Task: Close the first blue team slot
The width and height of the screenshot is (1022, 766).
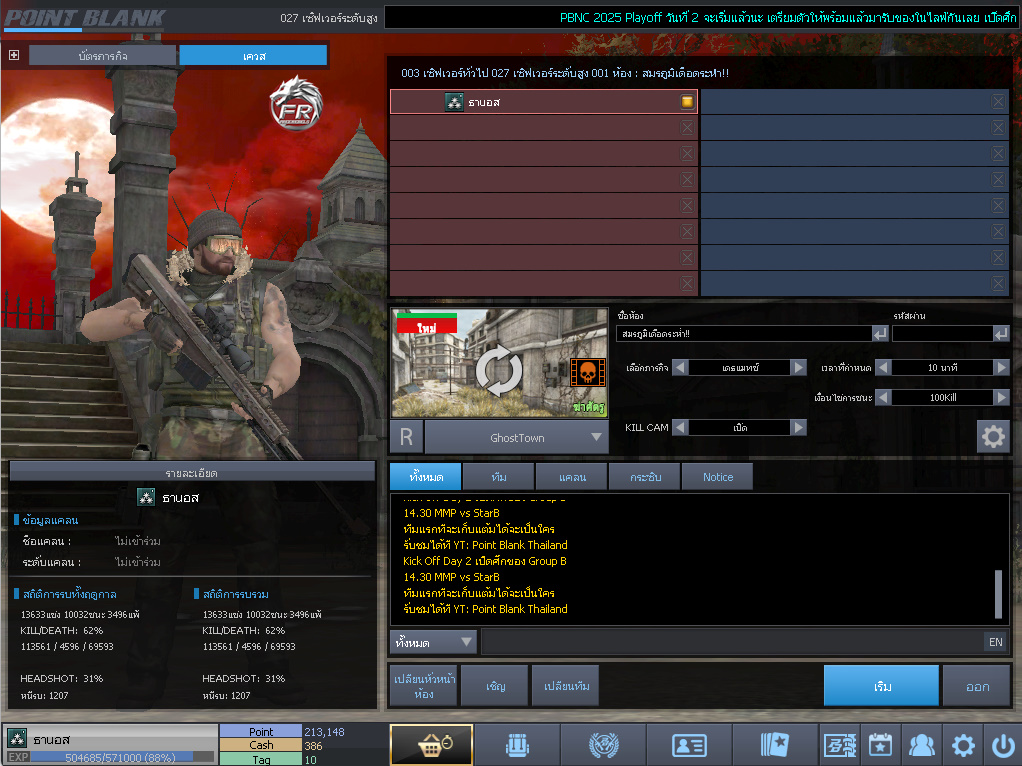Action: [997, 101]
